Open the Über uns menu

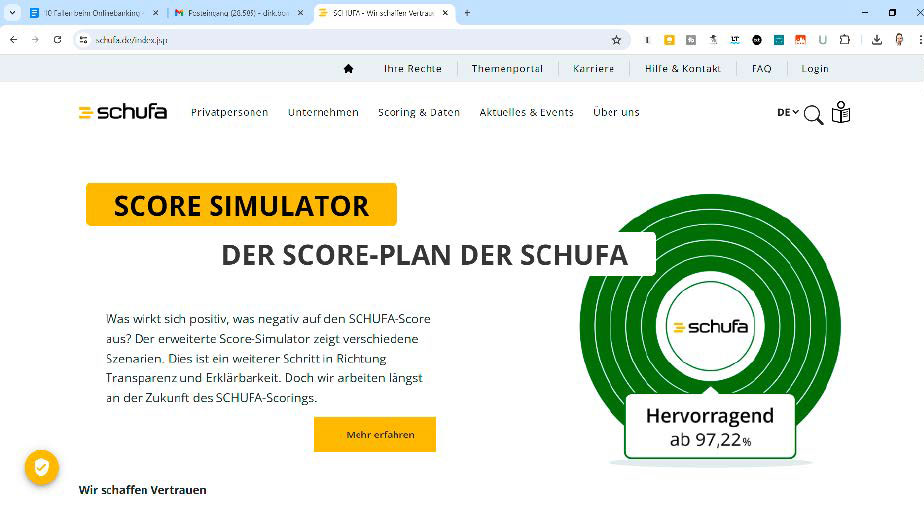tap(616, 112)
